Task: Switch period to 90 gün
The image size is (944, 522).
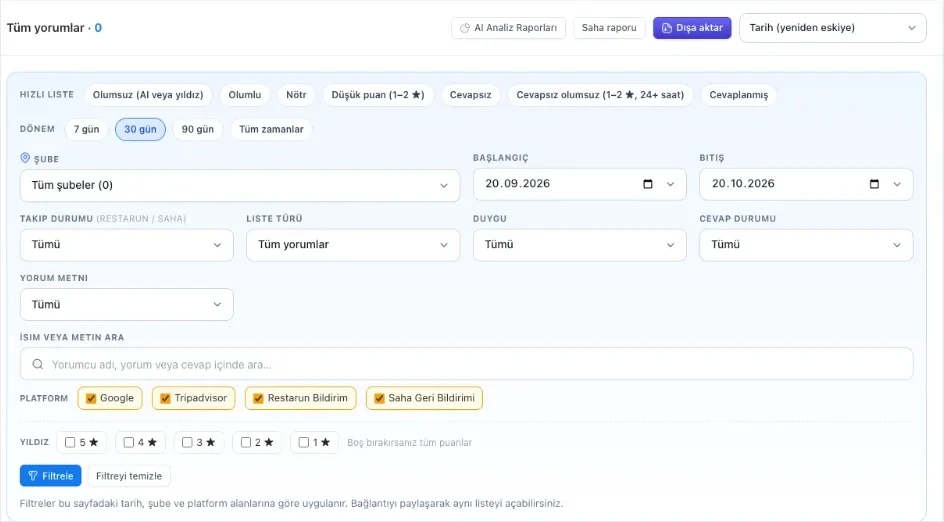Action: tap(197, 129)
